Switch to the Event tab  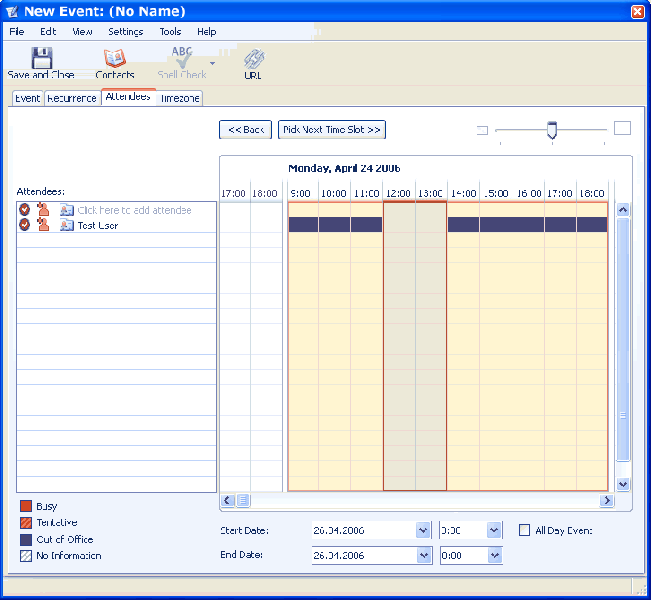[27, 98]
